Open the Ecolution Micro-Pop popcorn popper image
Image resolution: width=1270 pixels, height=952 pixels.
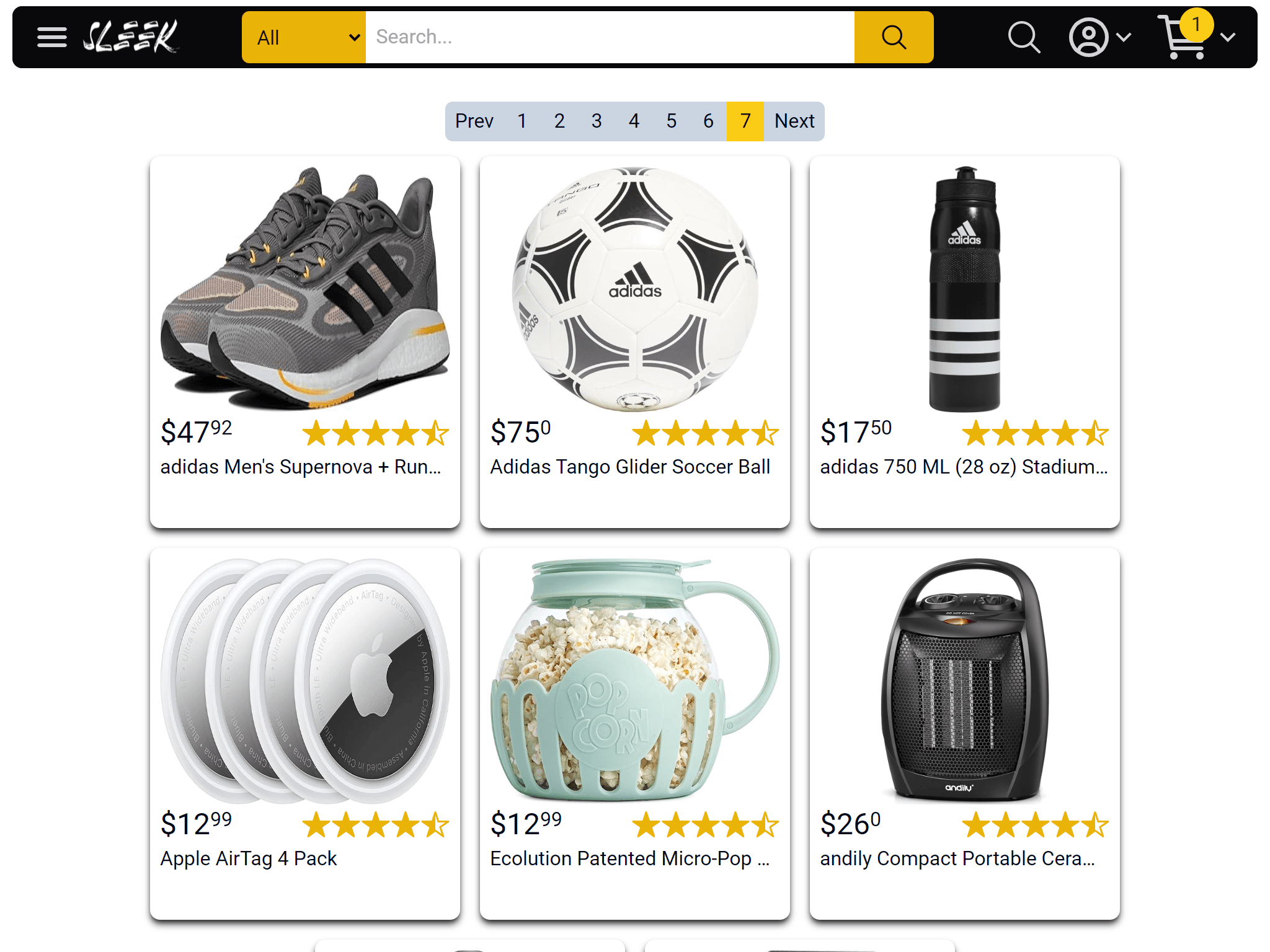tap(634, 680)
